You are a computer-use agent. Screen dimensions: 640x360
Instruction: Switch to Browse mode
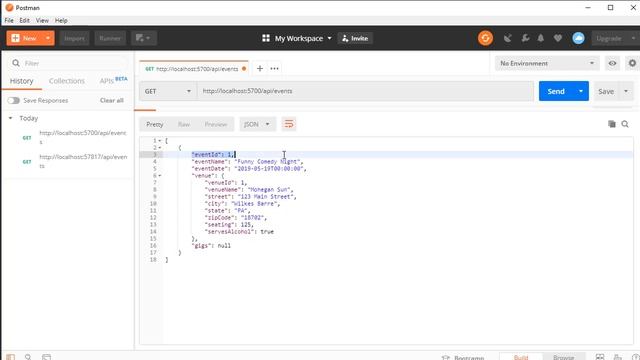[x=564, y=357]
